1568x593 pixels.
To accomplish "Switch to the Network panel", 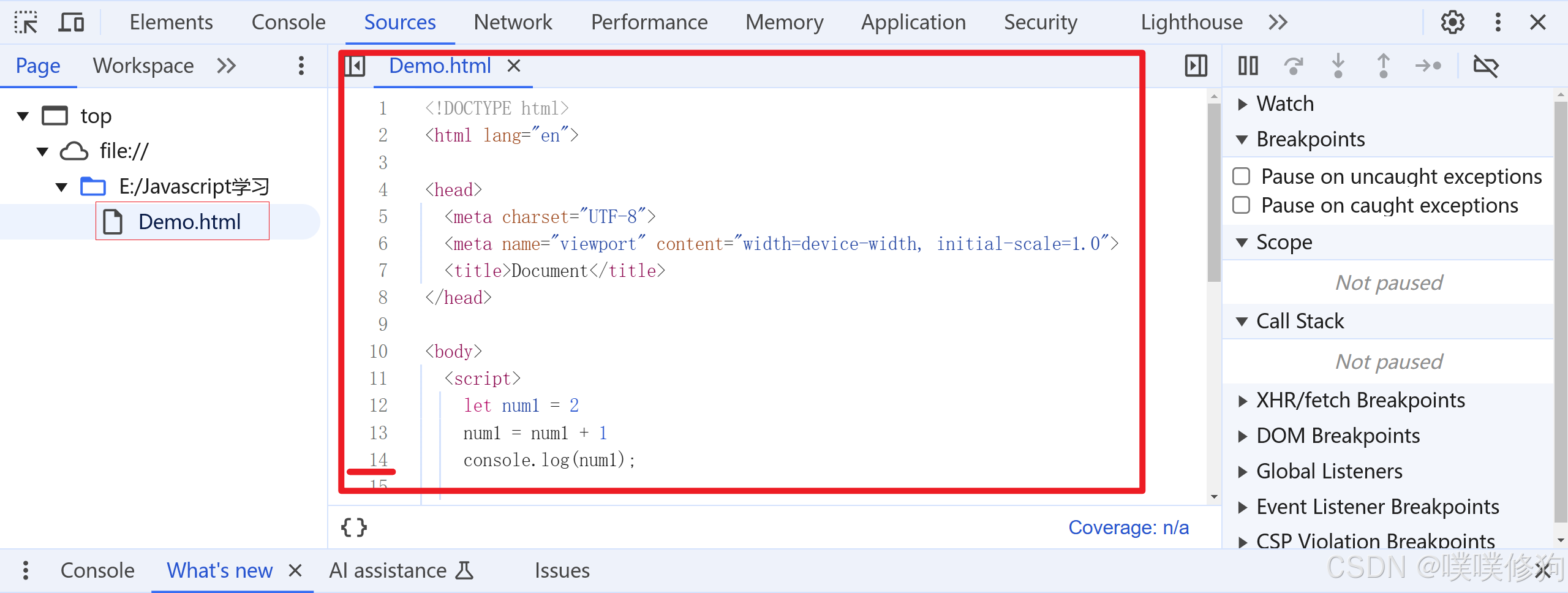I will 513,22.
